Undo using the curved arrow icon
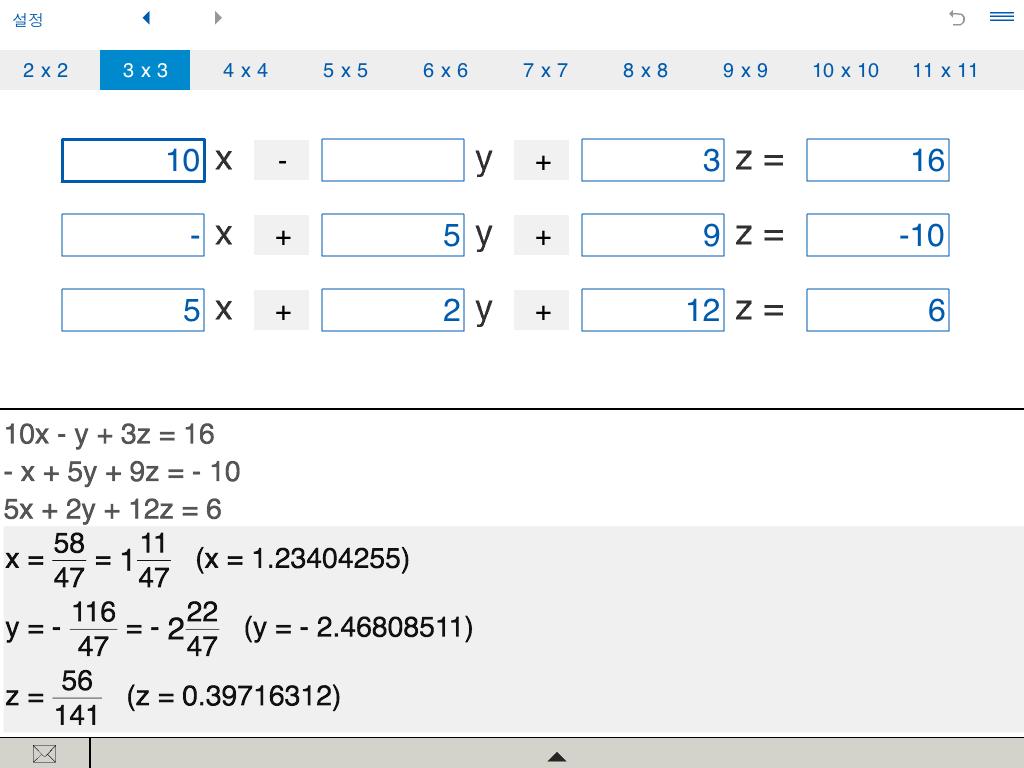Image resolution: width=1024 pixels, height=768 pixels. click(957, 18)
